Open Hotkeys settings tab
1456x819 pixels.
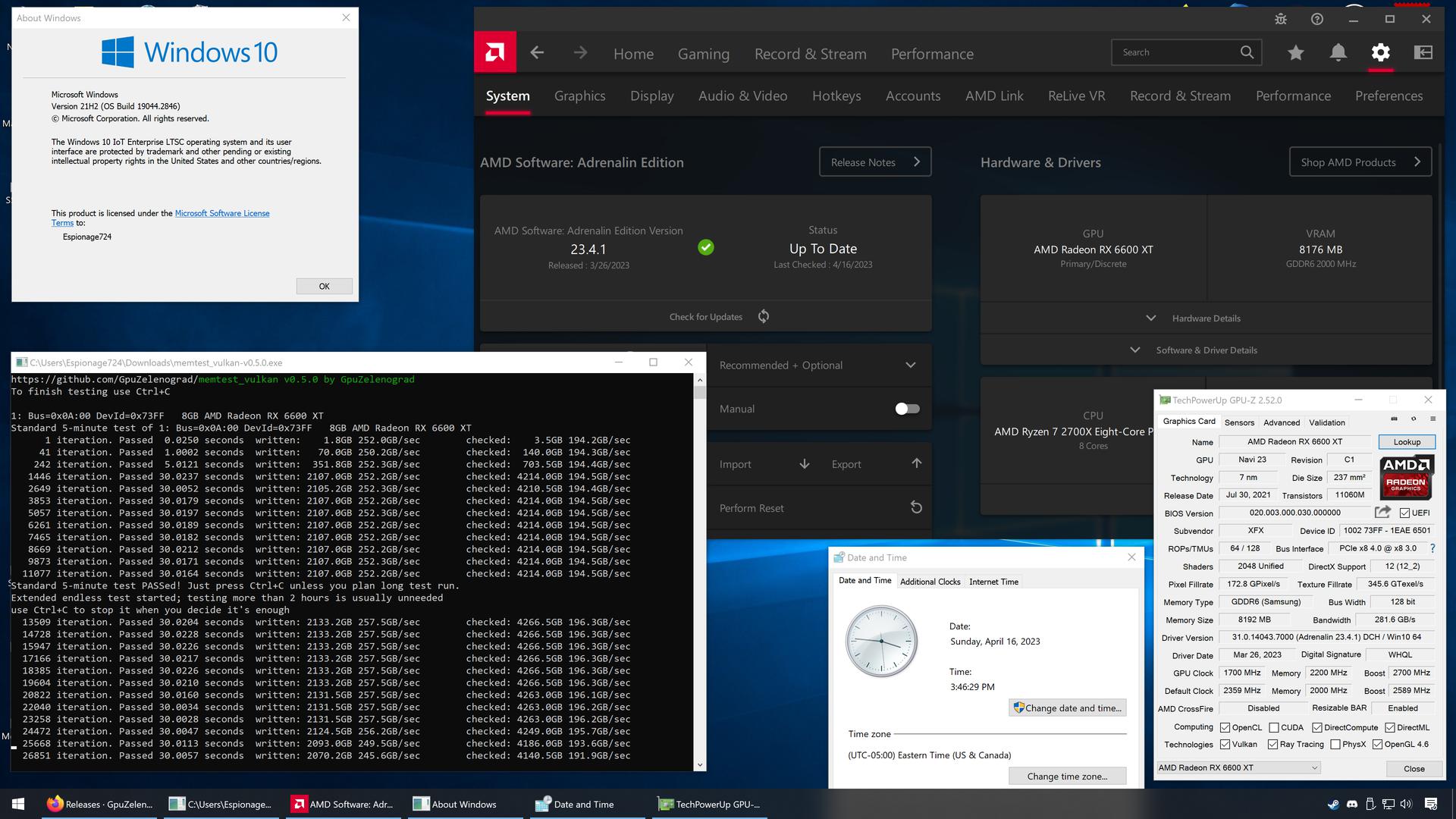pos(836,96)
